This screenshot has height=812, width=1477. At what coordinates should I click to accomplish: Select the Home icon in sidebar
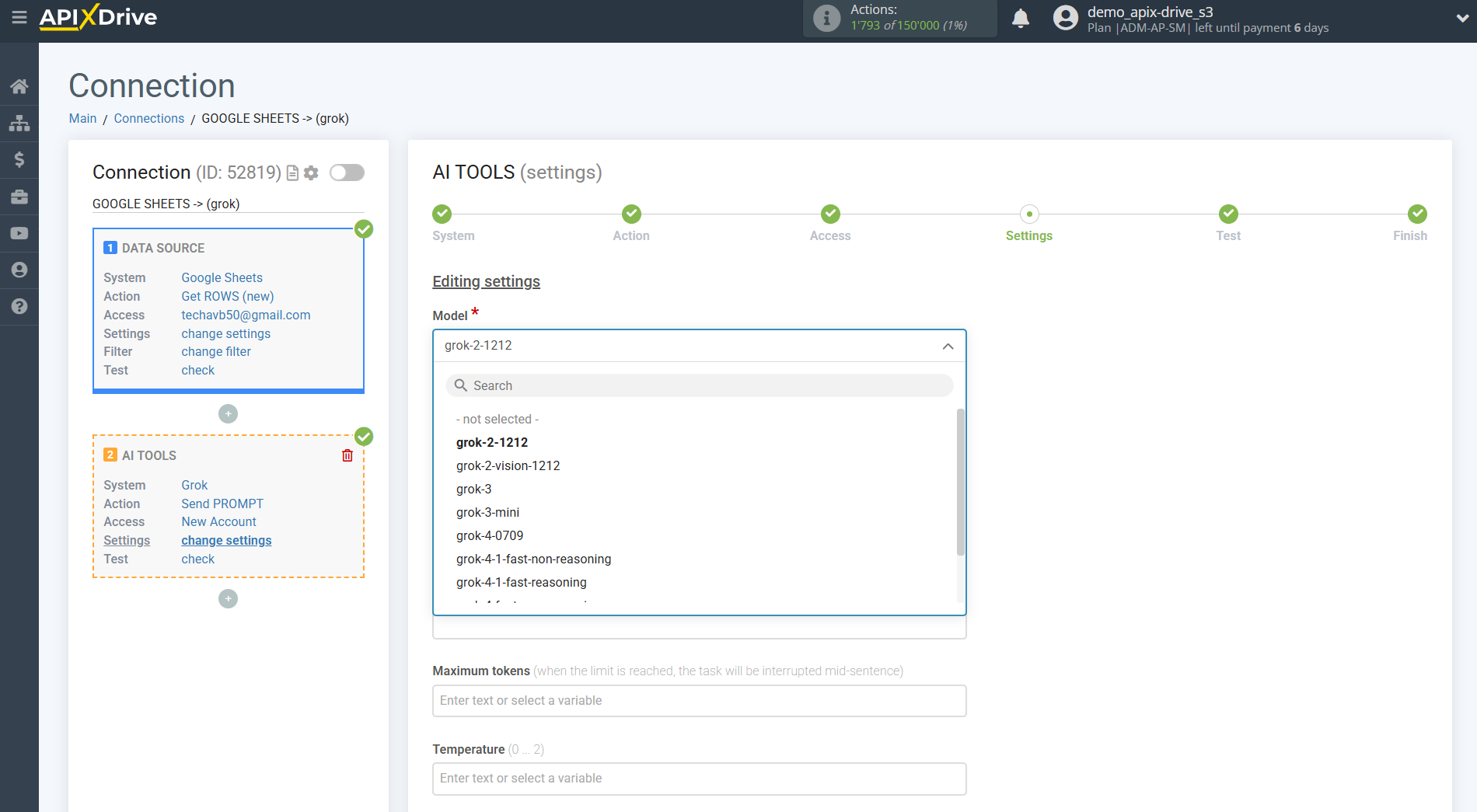(19, 85)
